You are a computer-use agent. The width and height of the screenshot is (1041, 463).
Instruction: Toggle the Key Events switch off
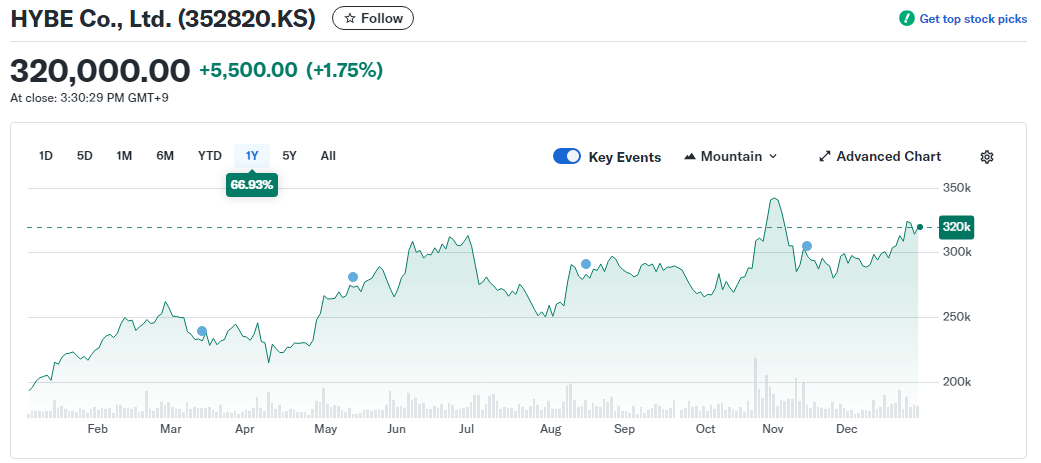[x=567, y=157]
